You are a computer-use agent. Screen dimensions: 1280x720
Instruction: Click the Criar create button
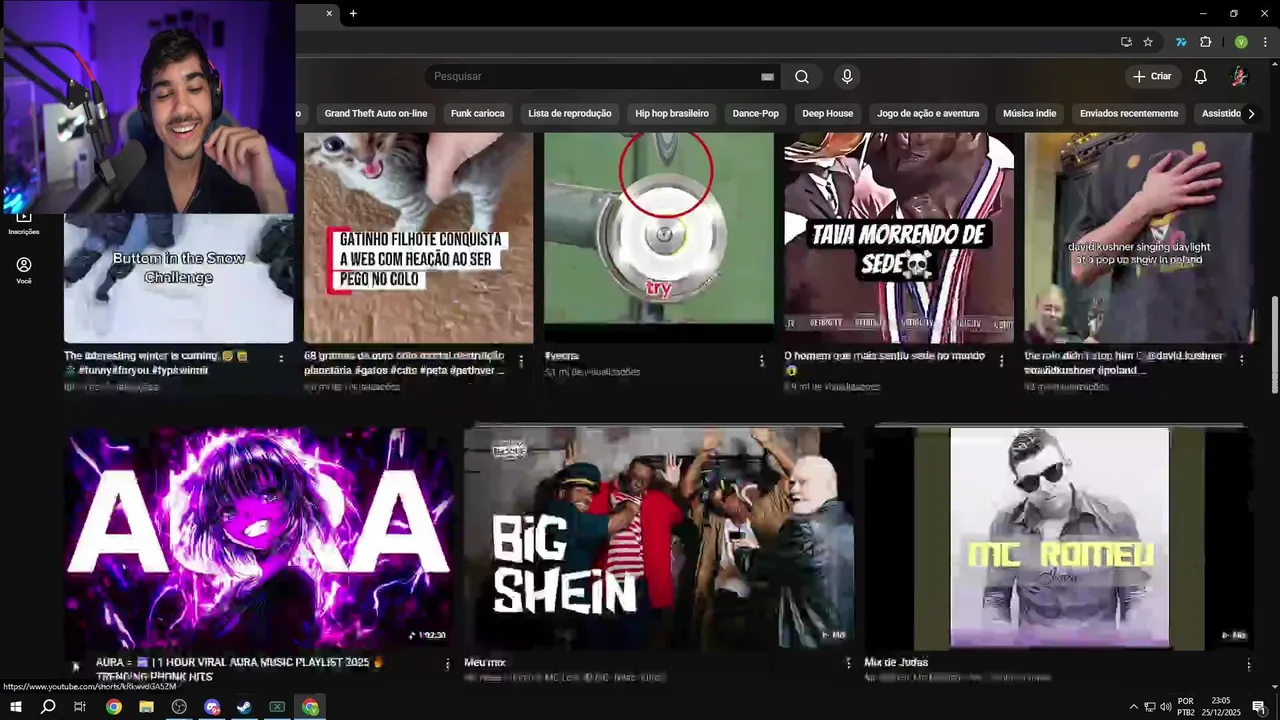point(1152,77)
